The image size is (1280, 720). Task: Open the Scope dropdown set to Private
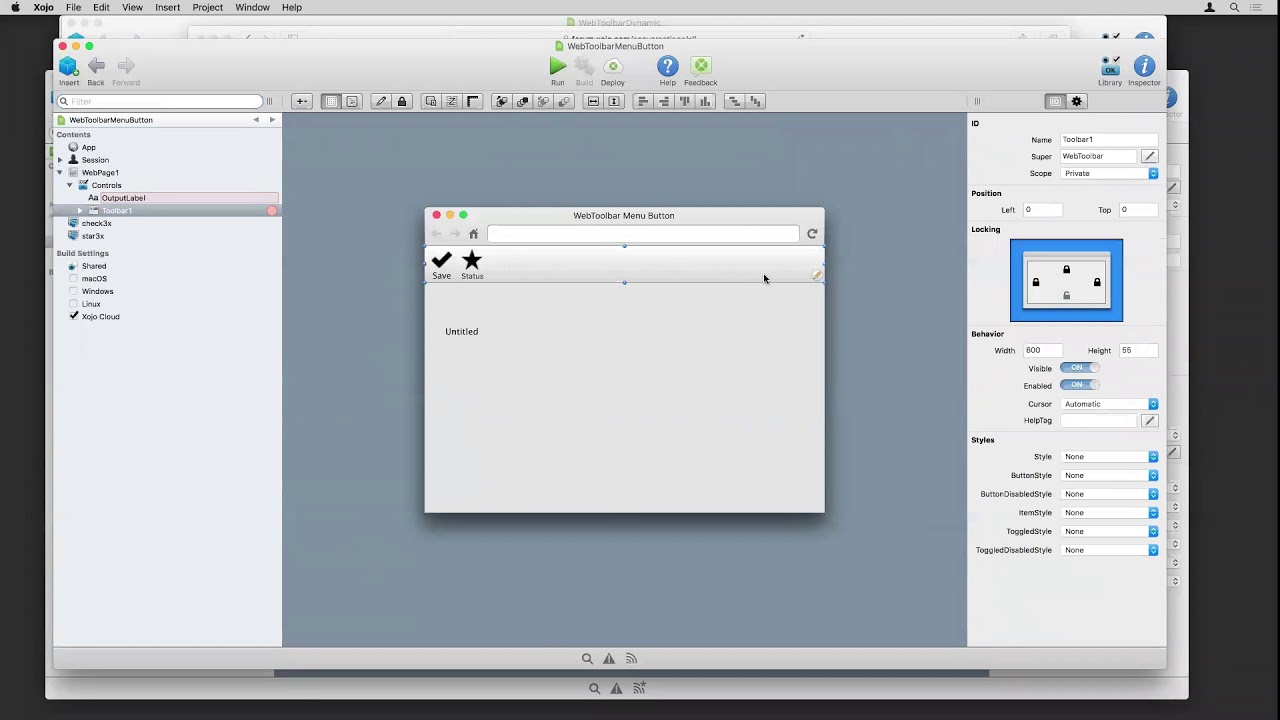1109,174
